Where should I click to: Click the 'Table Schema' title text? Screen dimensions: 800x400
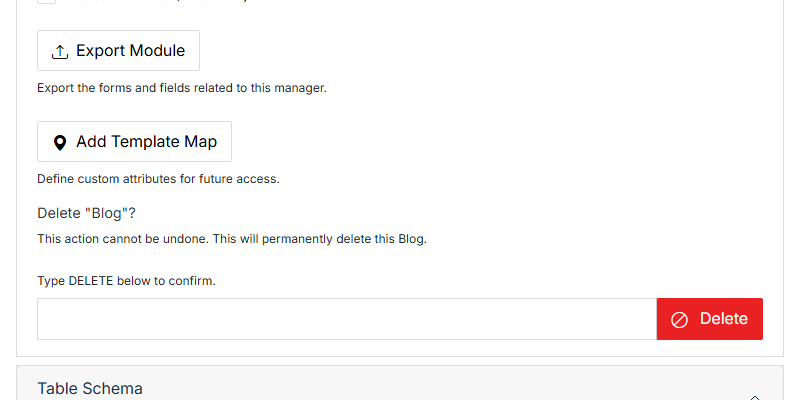(90, 388)
